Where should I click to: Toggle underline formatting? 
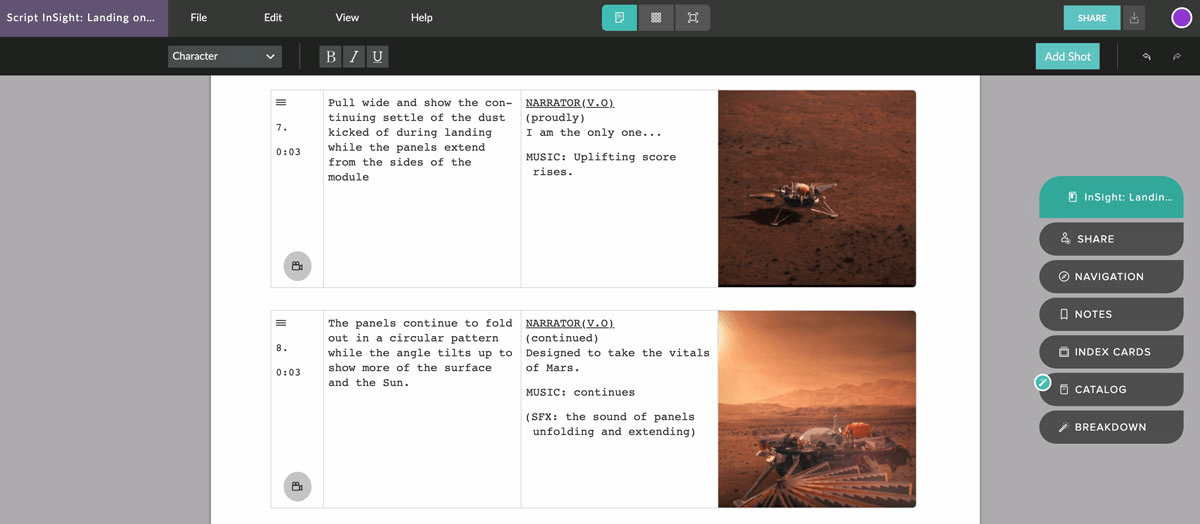pos(377,57)
